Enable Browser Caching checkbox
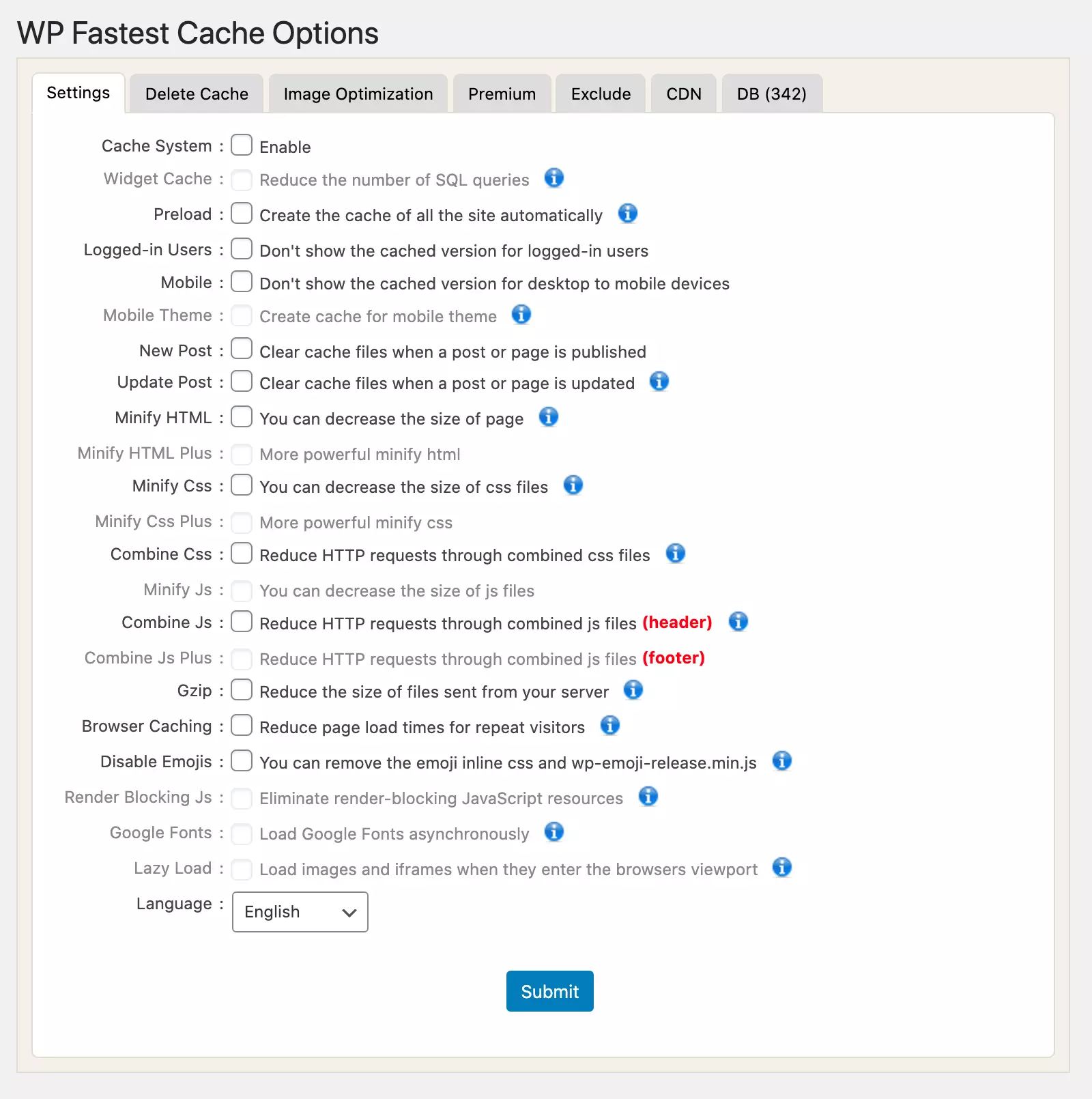This screenshot has height=1099, width=1092. pyautogui.click(x=242, y=725)
